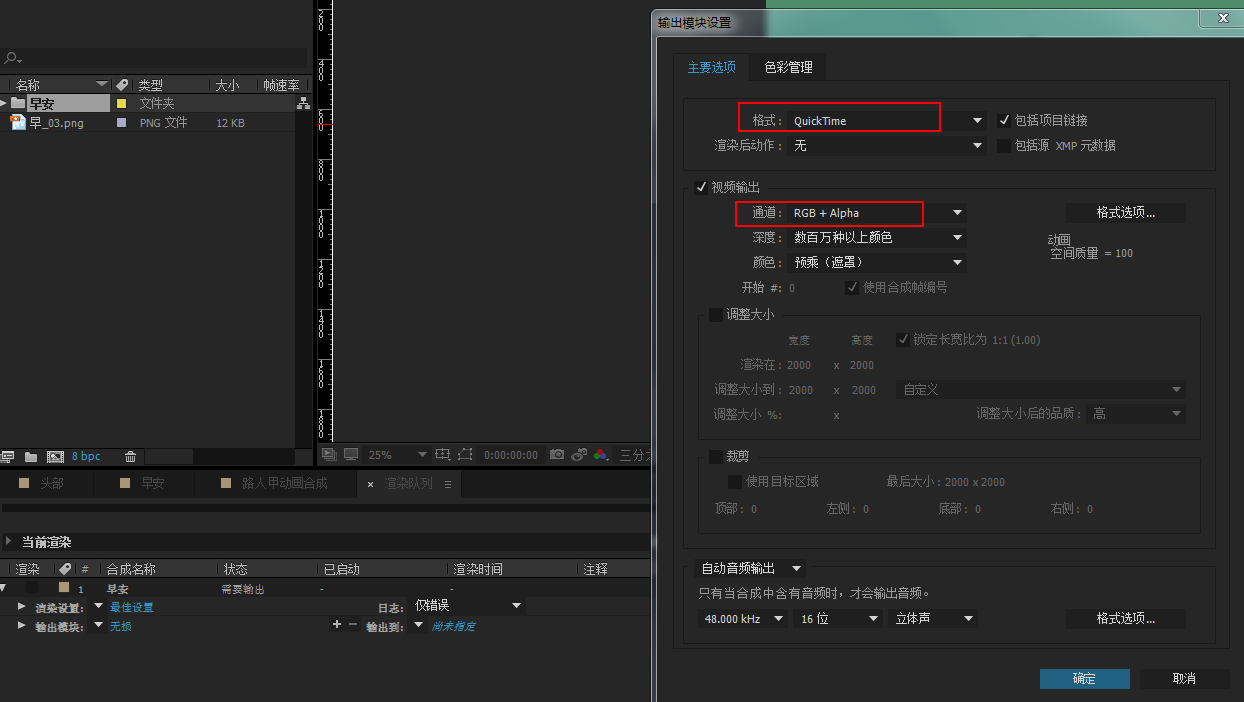The width and height of the screenshot is (1244, 702).
Task: Expand the 输出模块 row triangle
Action: point(21,625)
